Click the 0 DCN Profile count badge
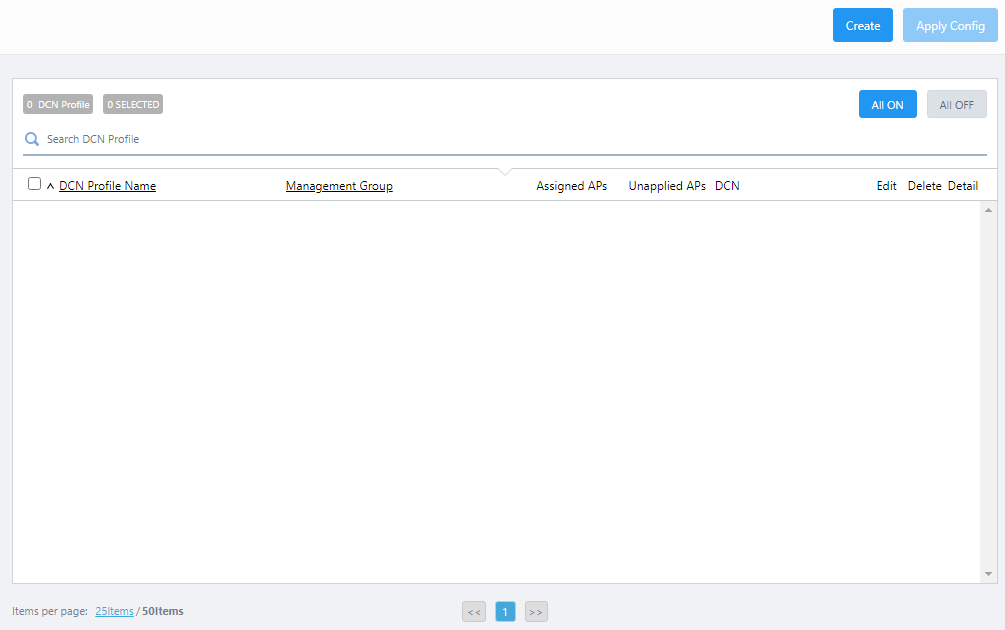This screenshot has height=630, width=1005. [58, 104]
